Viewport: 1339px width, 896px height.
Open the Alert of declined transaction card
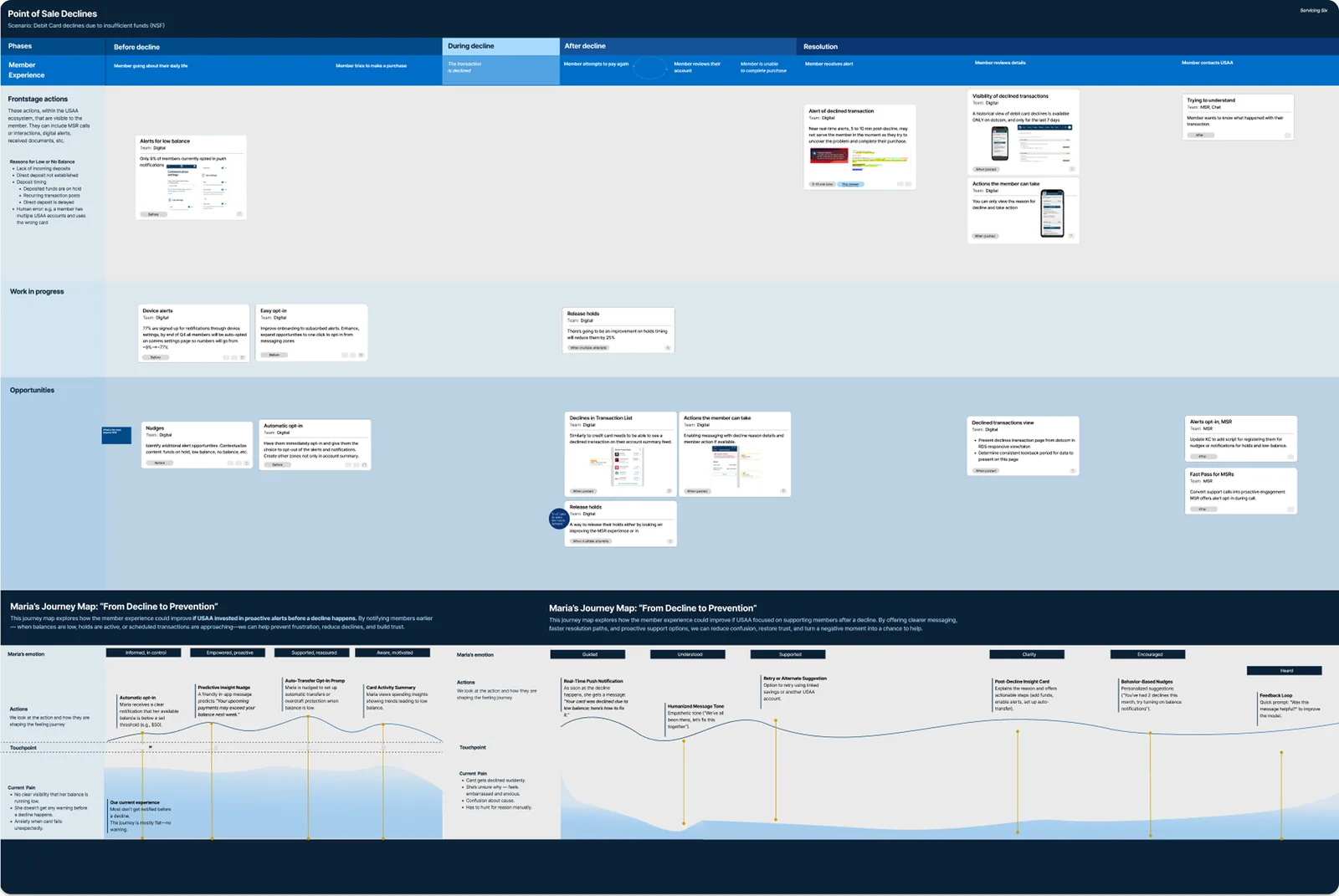click(859, 147)
